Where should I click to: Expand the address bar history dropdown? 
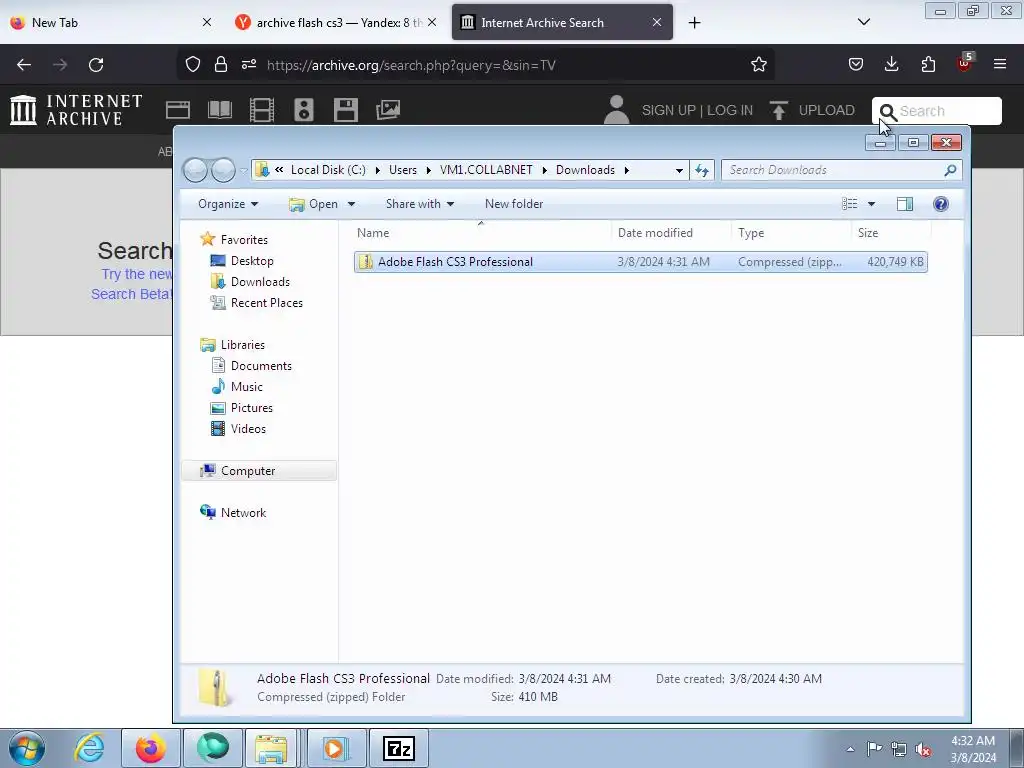point(679,170)
